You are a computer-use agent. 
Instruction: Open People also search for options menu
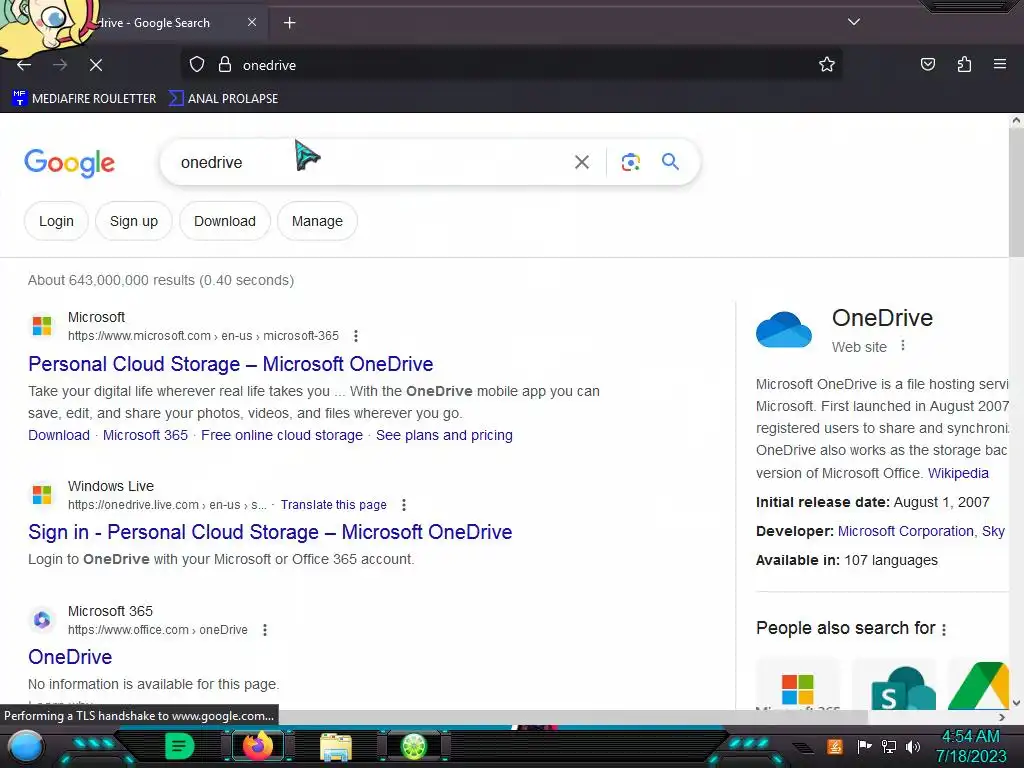click(x=944, y=630)
